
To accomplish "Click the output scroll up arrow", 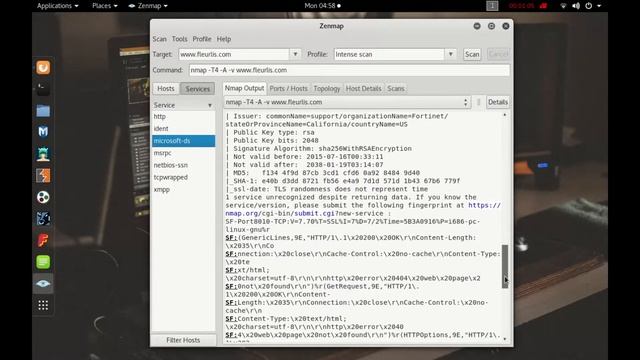I will pyautogui.click(x=505, y=116).
